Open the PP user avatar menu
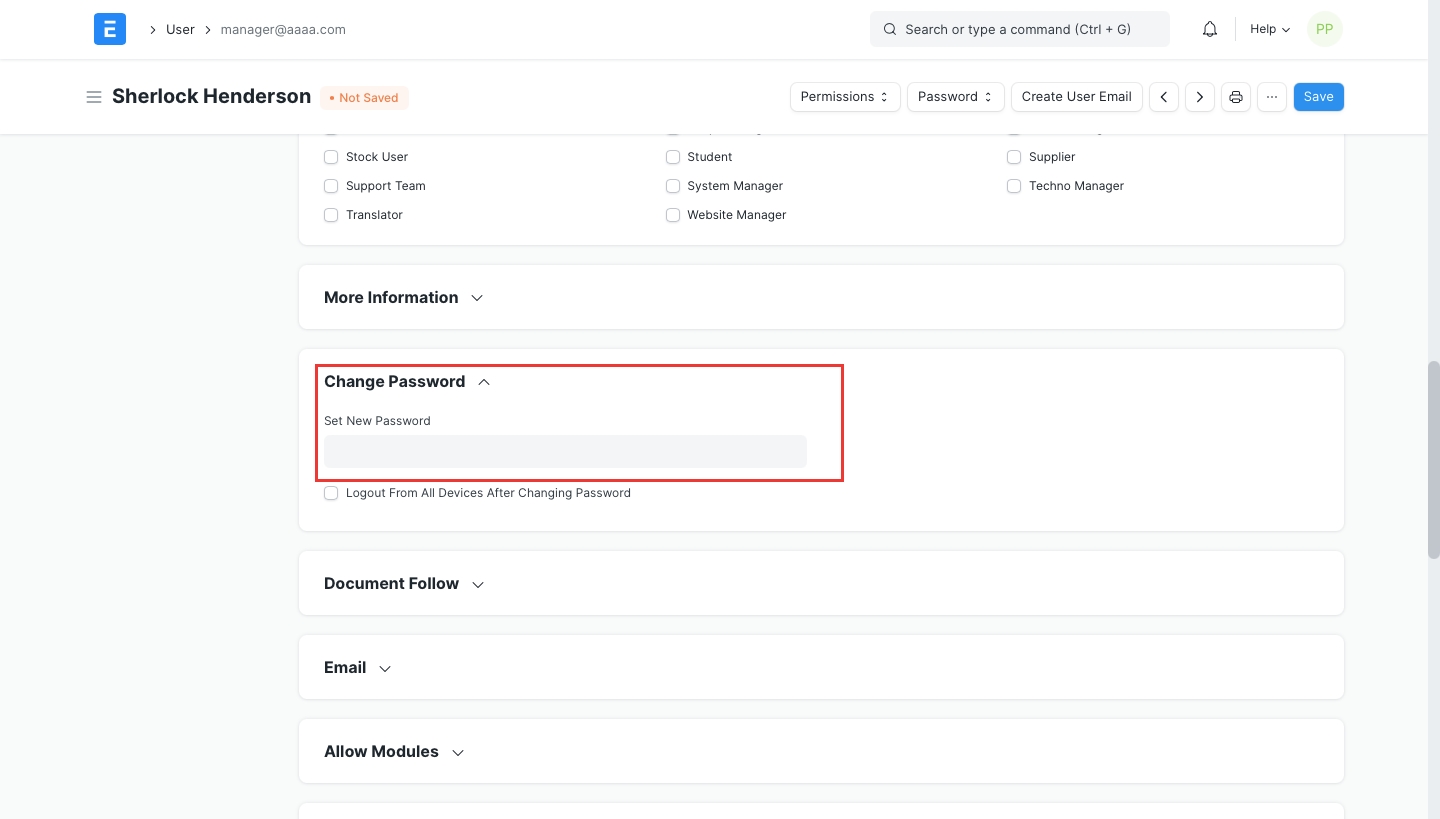 click(1324, 29)
